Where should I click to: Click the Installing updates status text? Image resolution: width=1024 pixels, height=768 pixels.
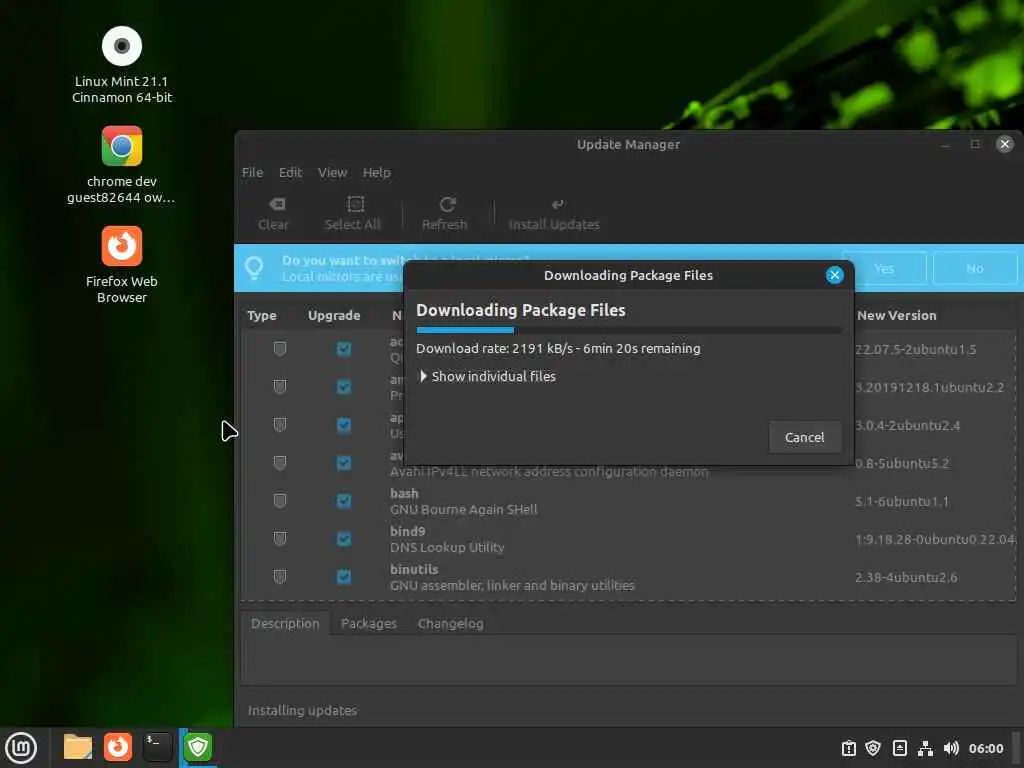pyautogui.click(x=302, y=710)
